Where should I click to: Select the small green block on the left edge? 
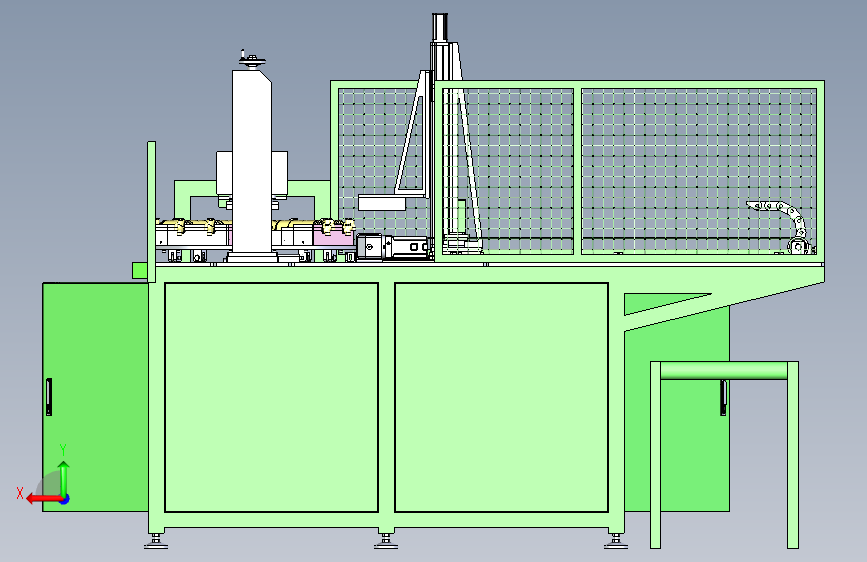[139, 270]
